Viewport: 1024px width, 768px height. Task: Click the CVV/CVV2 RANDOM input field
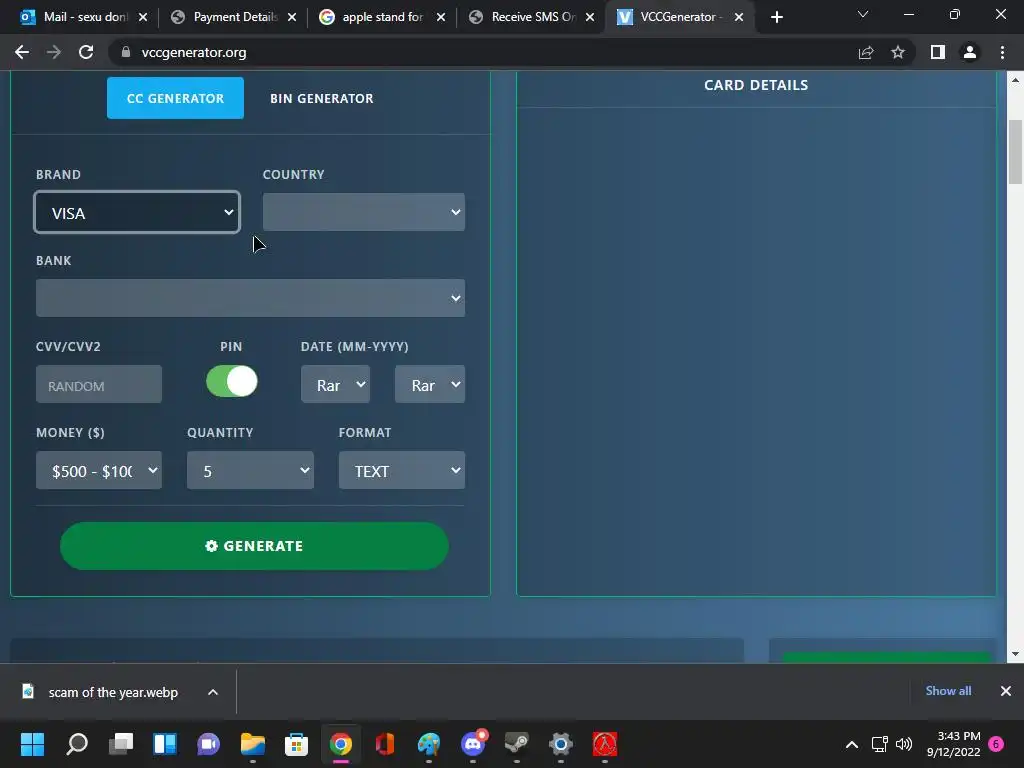tap(99, 384)
